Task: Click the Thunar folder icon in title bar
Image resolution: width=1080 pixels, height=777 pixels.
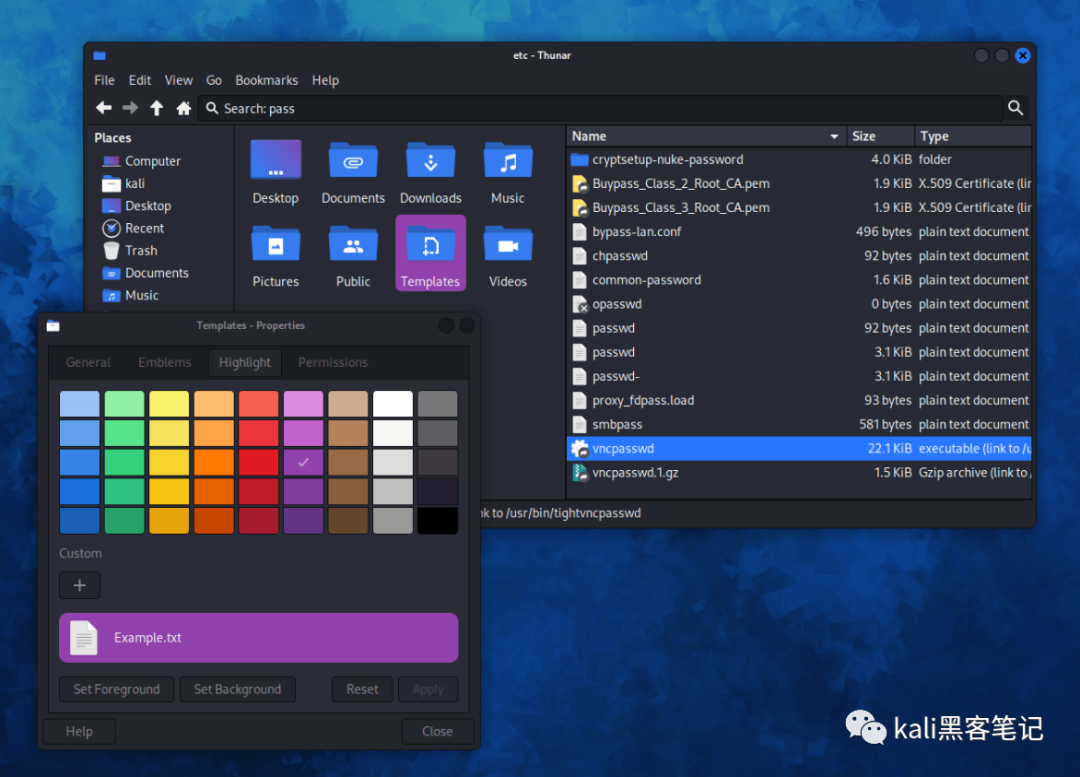Action: coord(99,55)
